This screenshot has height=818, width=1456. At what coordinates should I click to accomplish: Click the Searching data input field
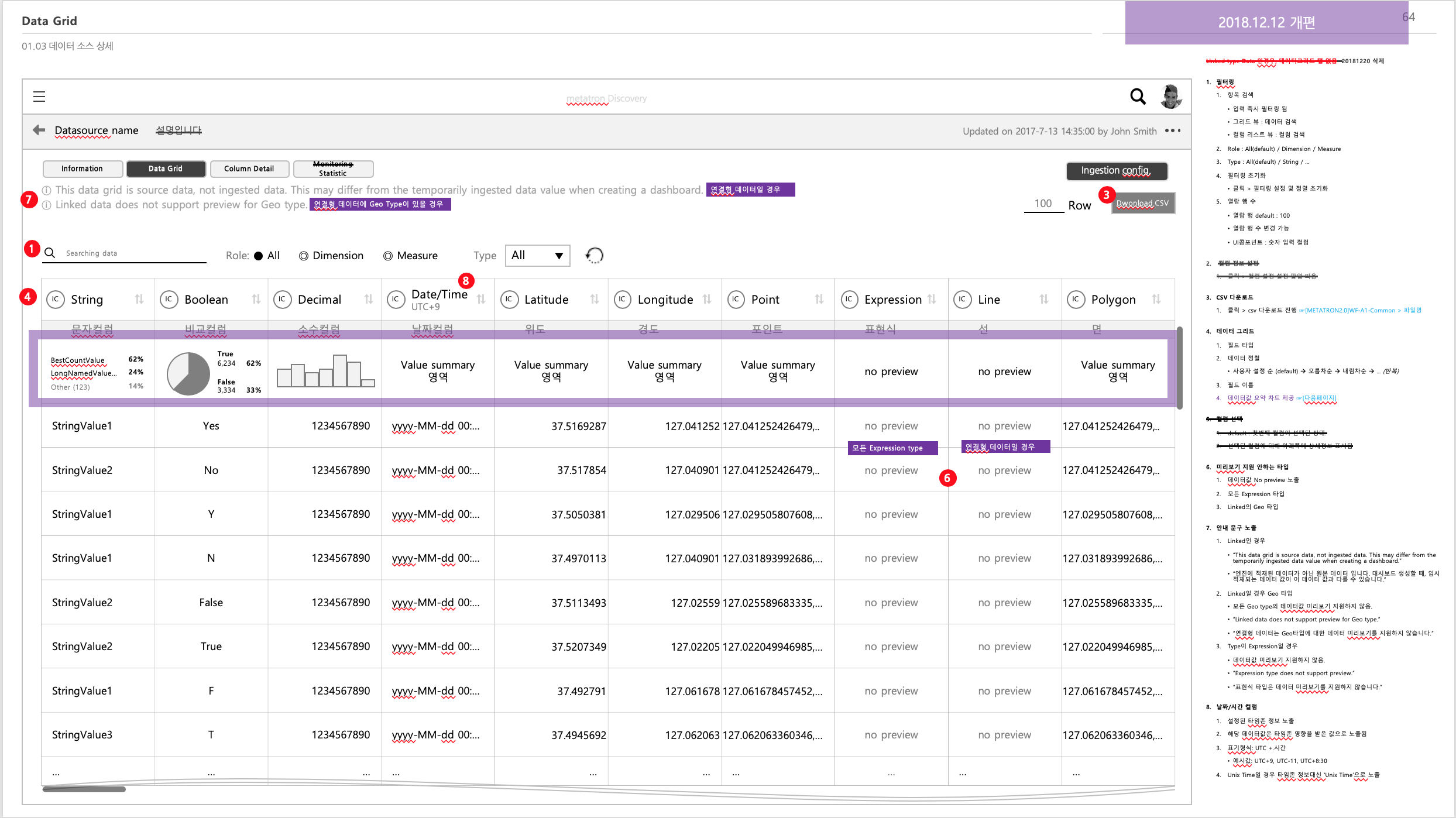[124, 253]
